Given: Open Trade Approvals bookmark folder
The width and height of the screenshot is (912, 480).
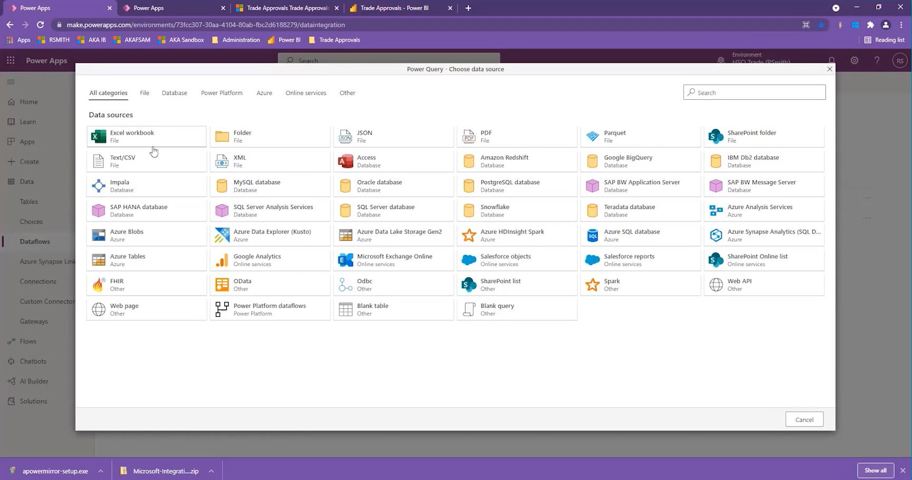Looking at the screenshot, I should point(334,40).
